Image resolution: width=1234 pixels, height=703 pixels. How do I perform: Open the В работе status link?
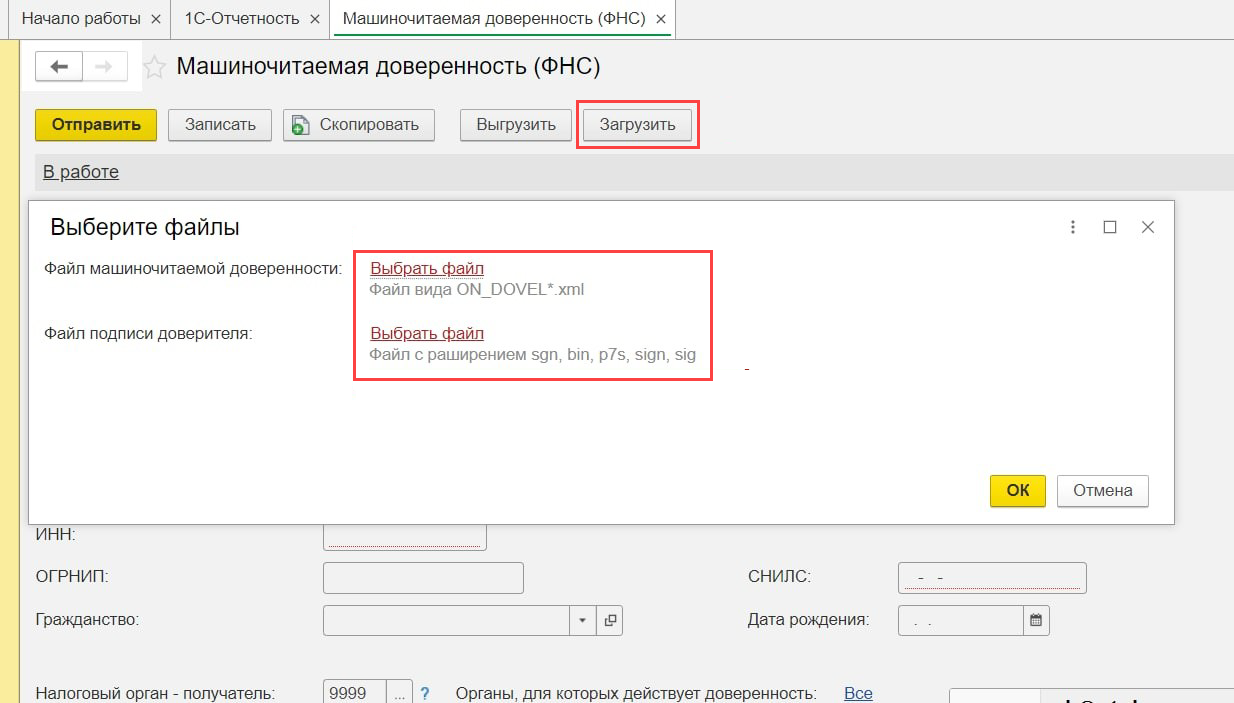click(81, 172)
